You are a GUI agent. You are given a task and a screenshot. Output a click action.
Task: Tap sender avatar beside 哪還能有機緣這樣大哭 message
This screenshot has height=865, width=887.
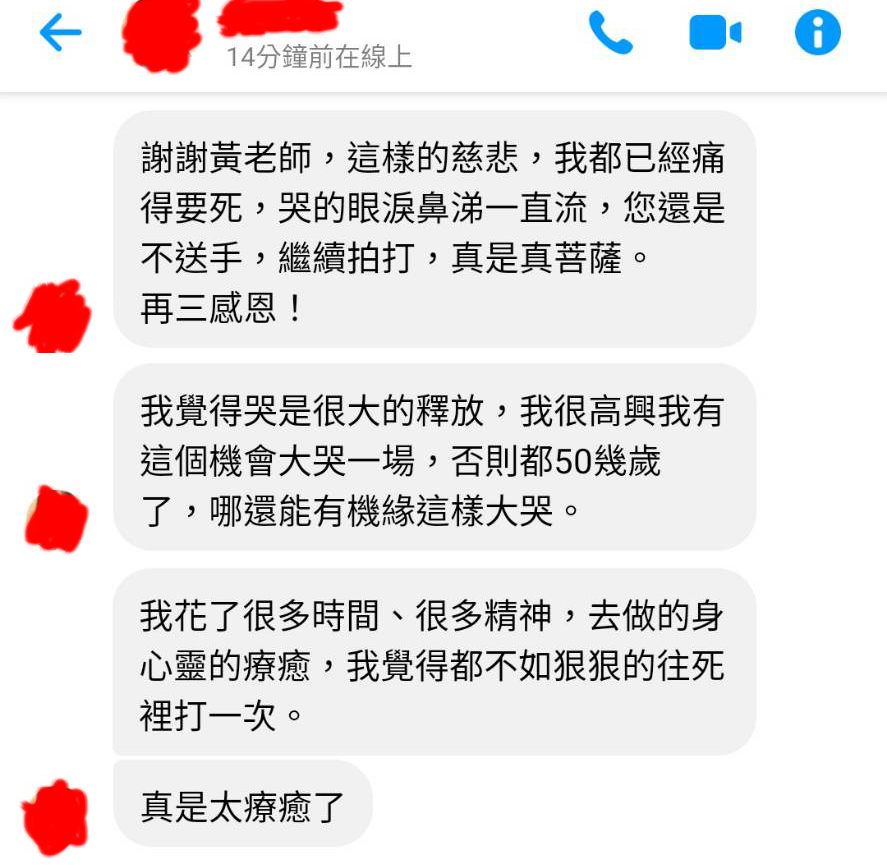tap(57, 519)
